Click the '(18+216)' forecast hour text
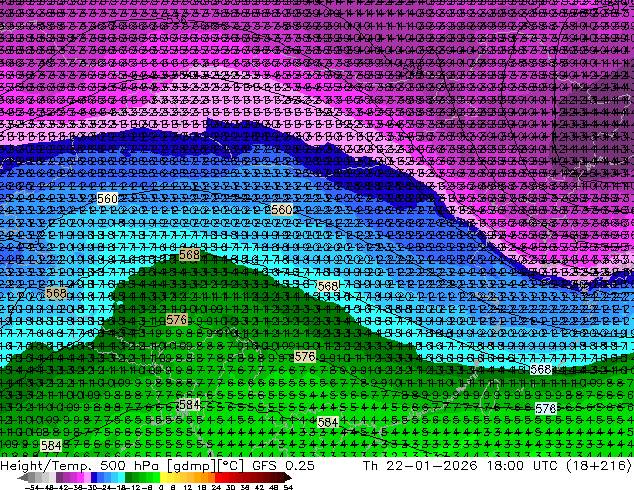634x490 pixels. click(601, 465)
